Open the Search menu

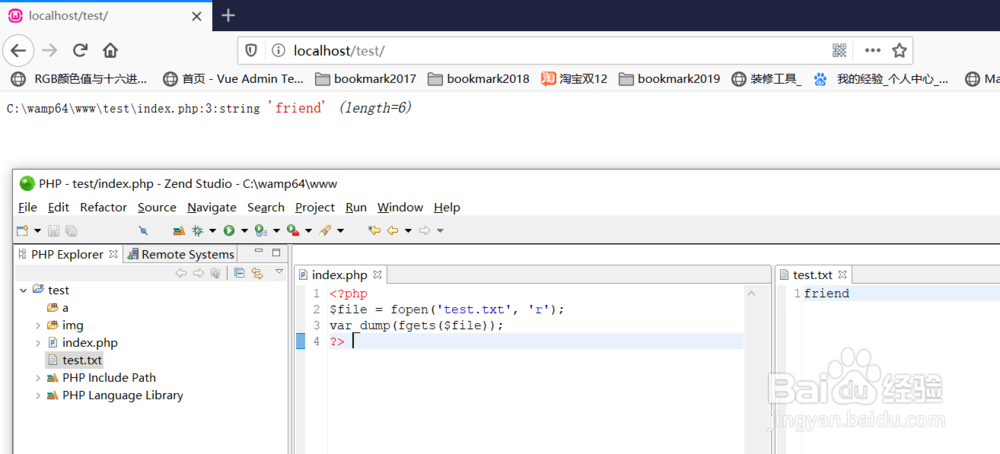point(266,207)
